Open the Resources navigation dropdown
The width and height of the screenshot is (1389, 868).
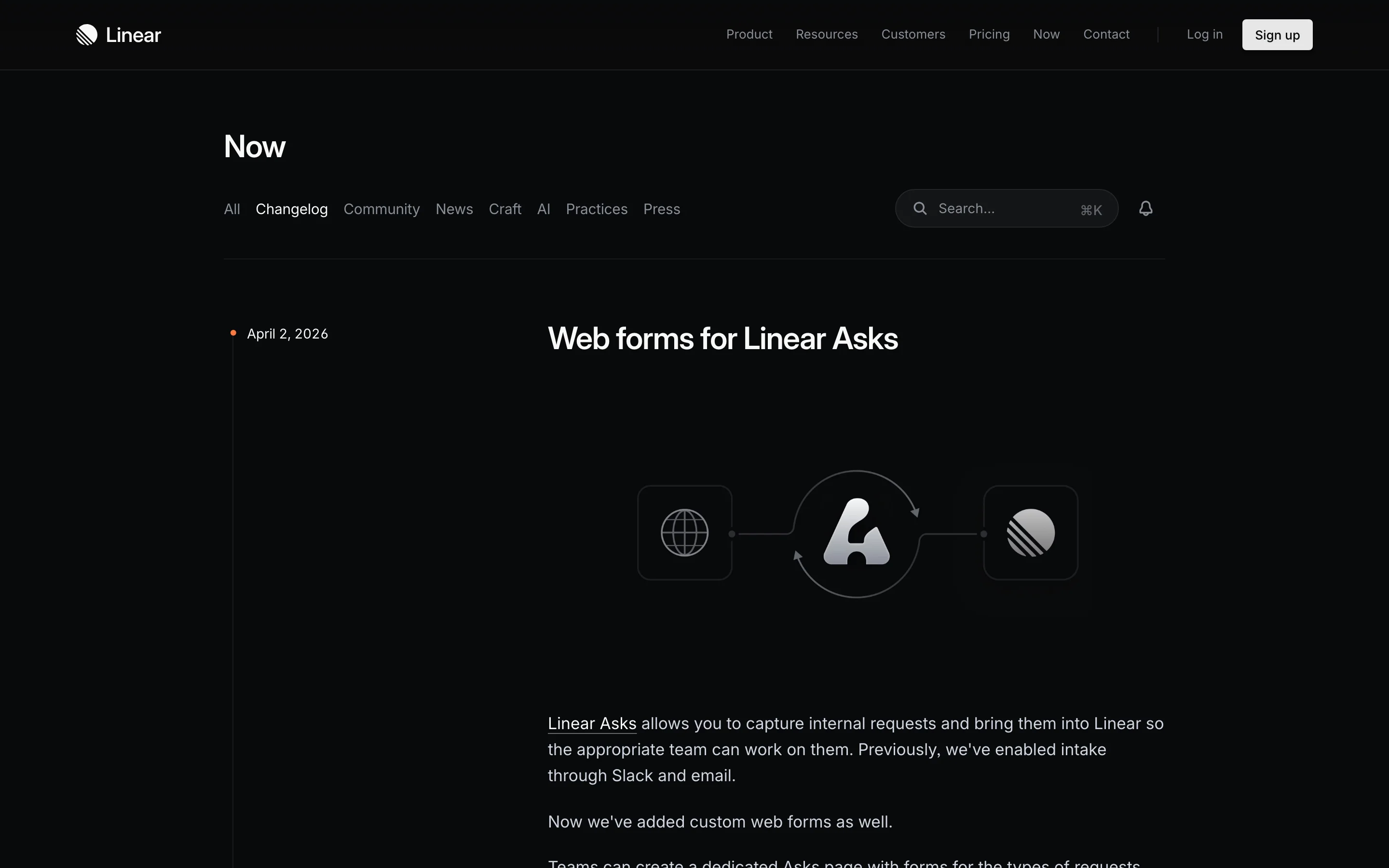point(827,34)
